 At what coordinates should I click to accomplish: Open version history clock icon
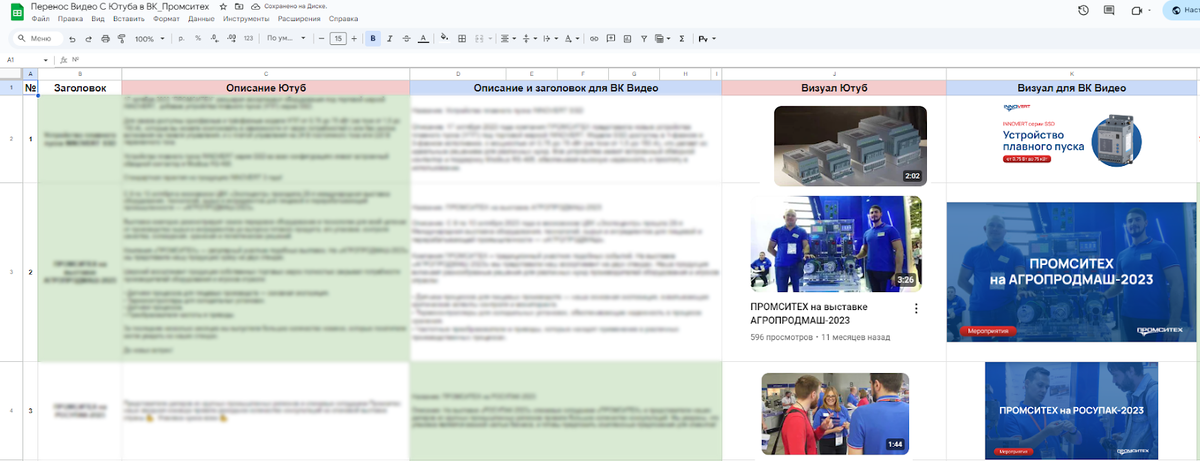(x=1083, y=10)
